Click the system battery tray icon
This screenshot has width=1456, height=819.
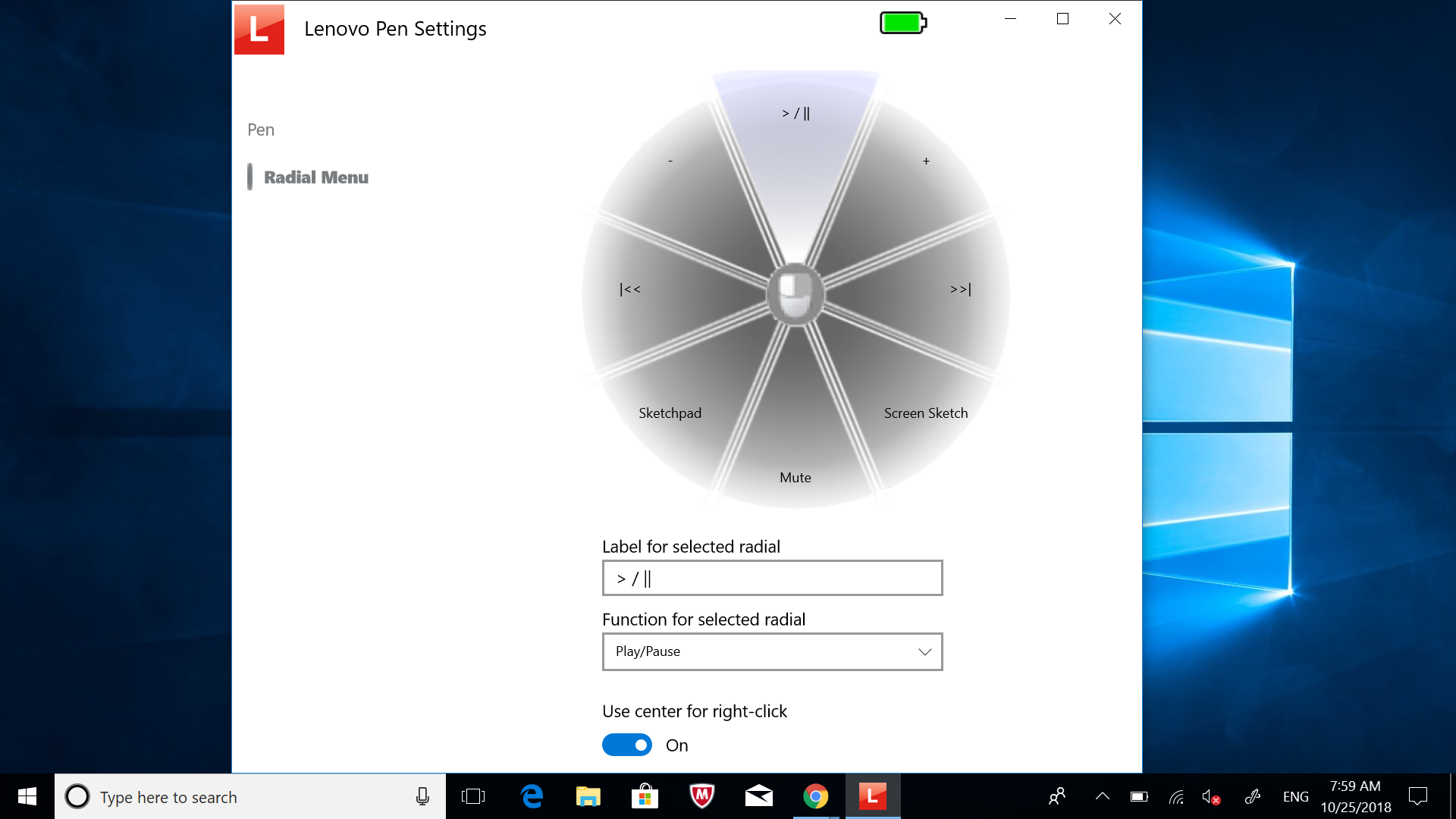click(x=1139, y=796)
